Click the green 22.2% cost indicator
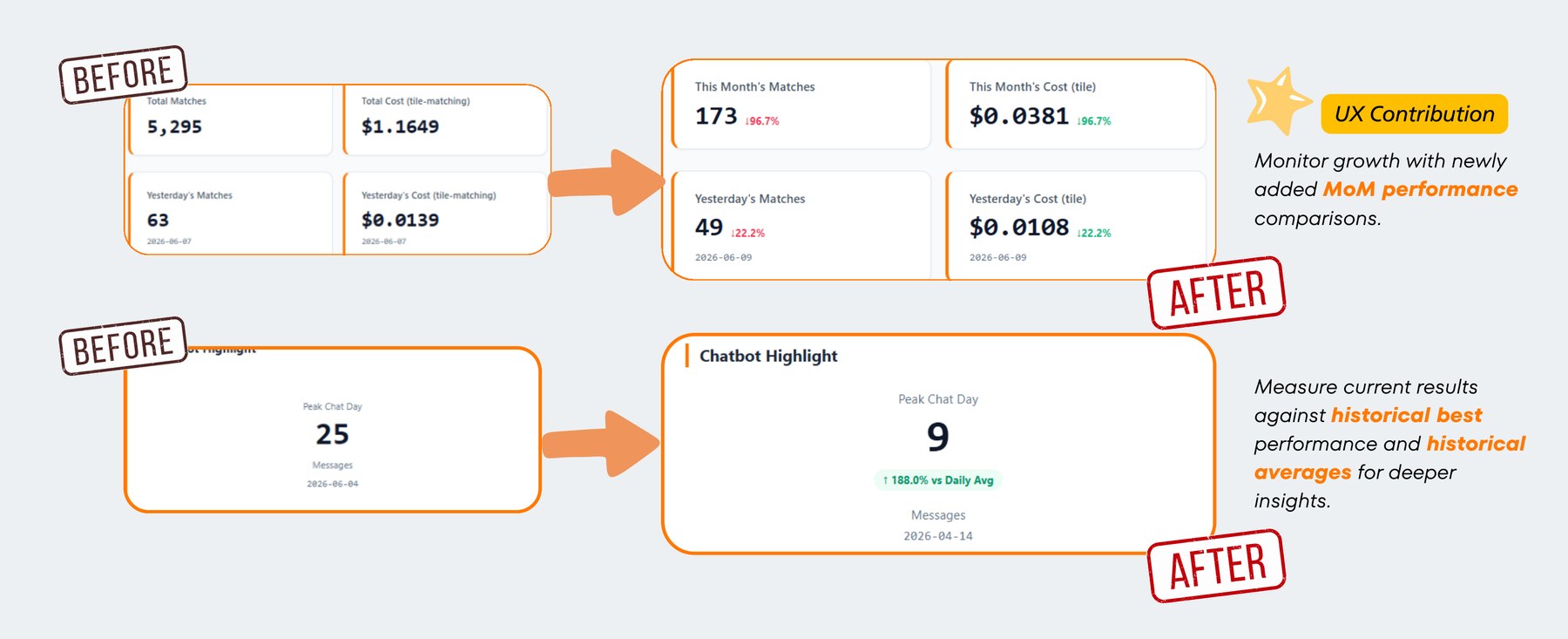Screen dimensions: 1568x639 1094,233
